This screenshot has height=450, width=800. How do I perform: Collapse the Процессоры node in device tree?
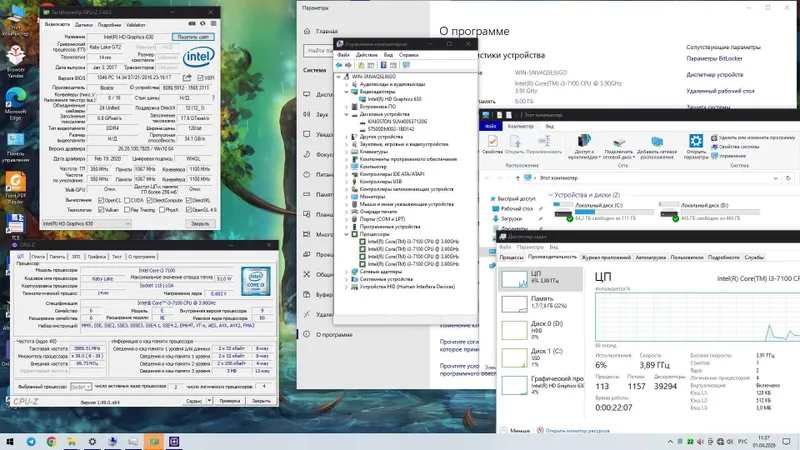347,234
